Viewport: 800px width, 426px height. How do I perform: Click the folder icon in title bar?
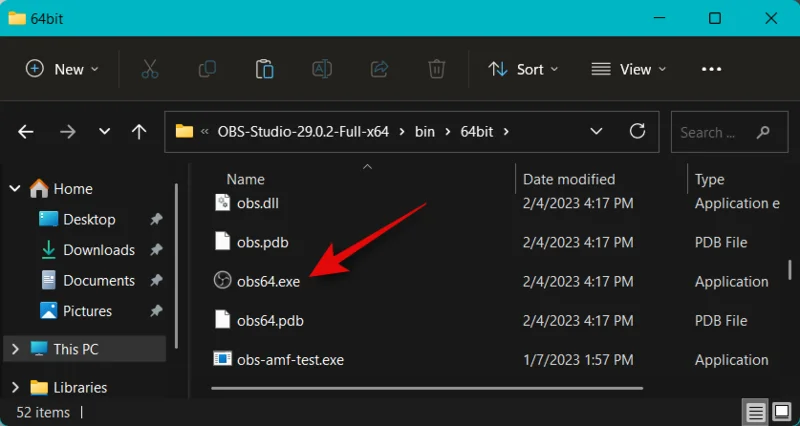point(17,18)
